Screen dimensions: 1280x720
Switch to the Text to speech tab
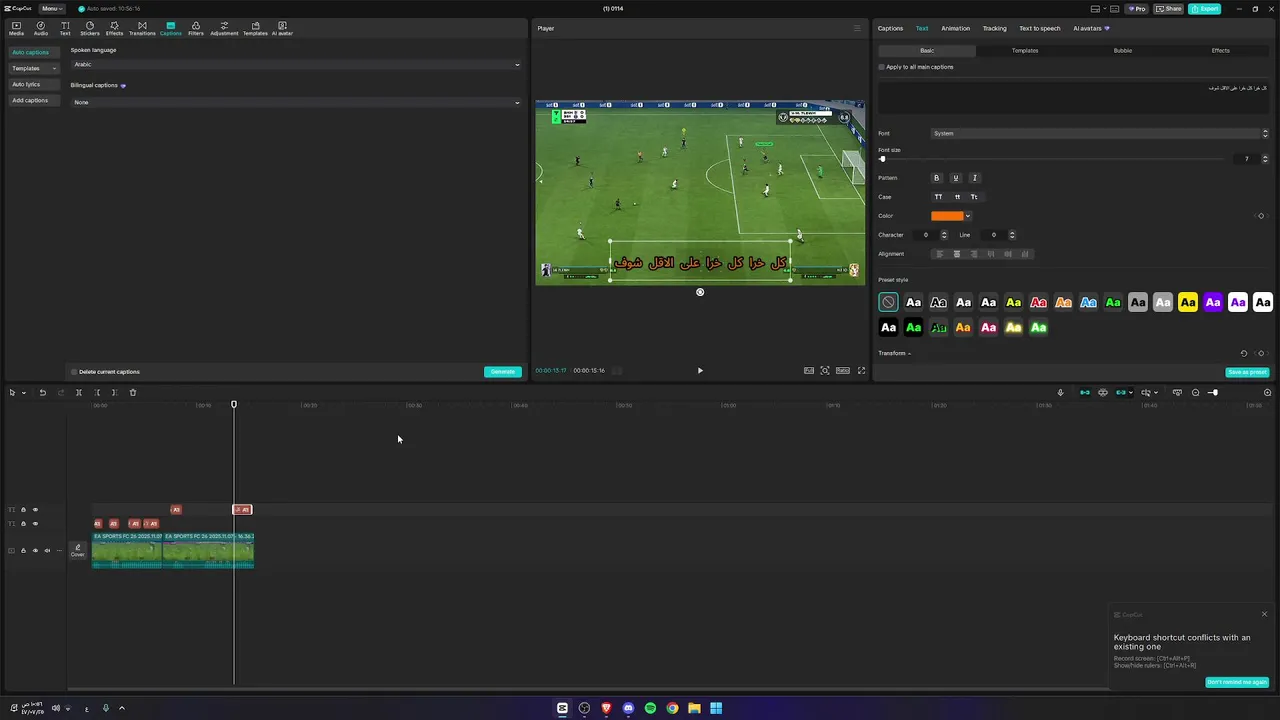[x=1039, y=28]
